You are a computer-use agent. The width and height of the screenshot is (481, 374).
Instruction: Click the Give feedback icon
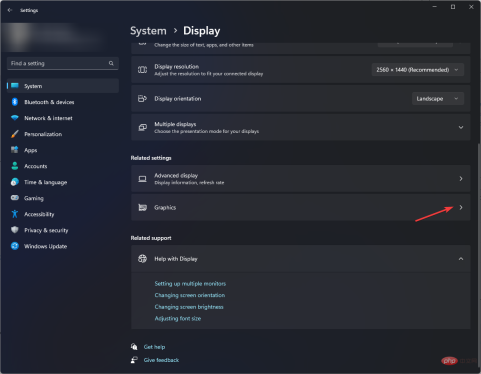[134, 360]
